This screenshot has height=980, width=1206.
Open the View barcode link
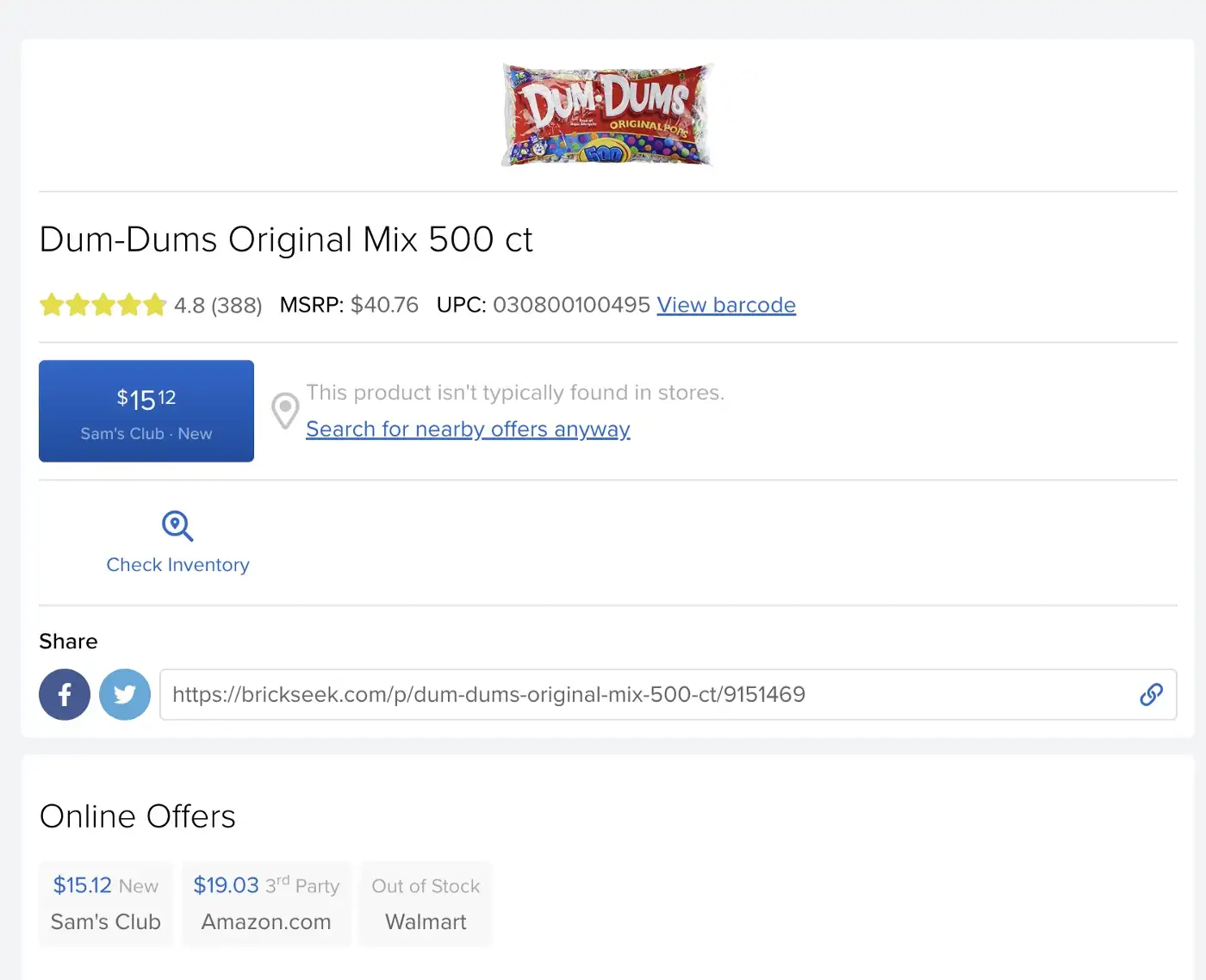[726, 305]
